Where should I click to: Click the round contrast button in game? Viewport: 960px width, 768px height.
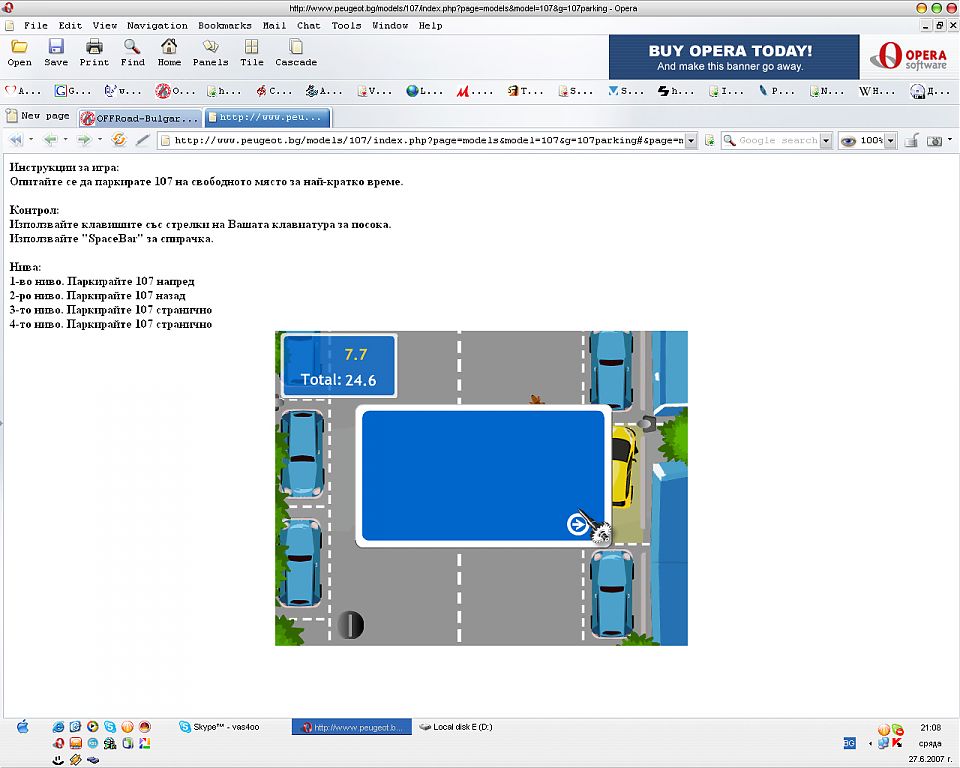[350, 625]
